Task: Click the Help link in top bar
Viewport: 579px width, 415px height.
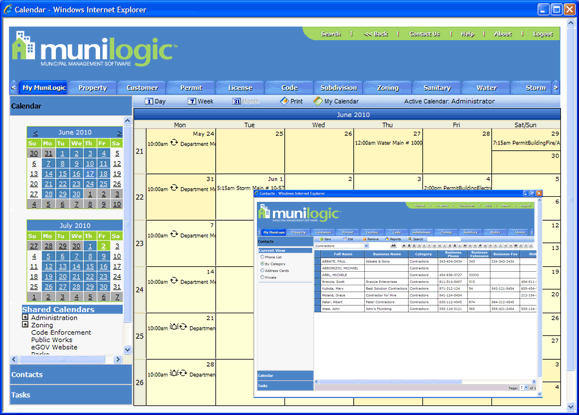Action: coord(467,34)
